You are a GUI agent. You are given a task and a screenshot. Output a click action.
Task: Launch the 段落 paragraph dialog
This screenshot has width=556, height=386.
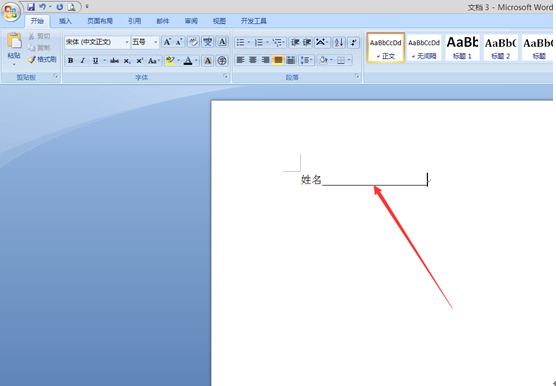pos(357,76)
